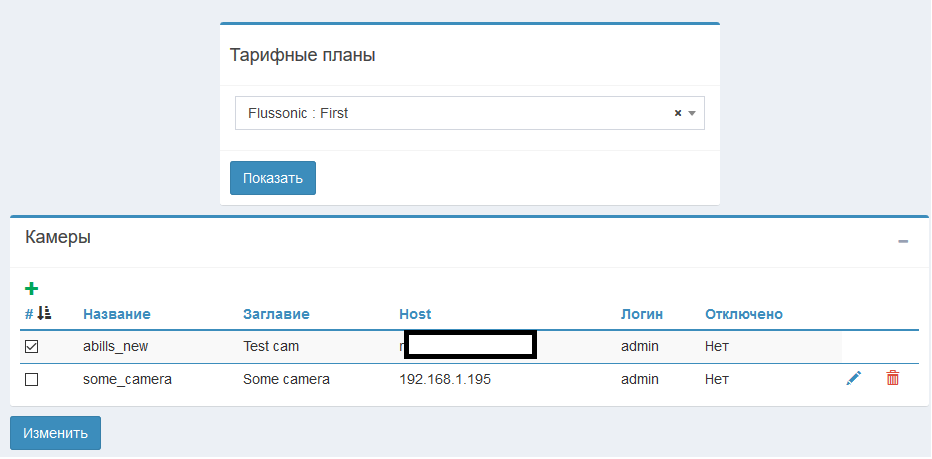932x459 pixels.
Task: Click the Test cam title cell
Action: [271, 347]
